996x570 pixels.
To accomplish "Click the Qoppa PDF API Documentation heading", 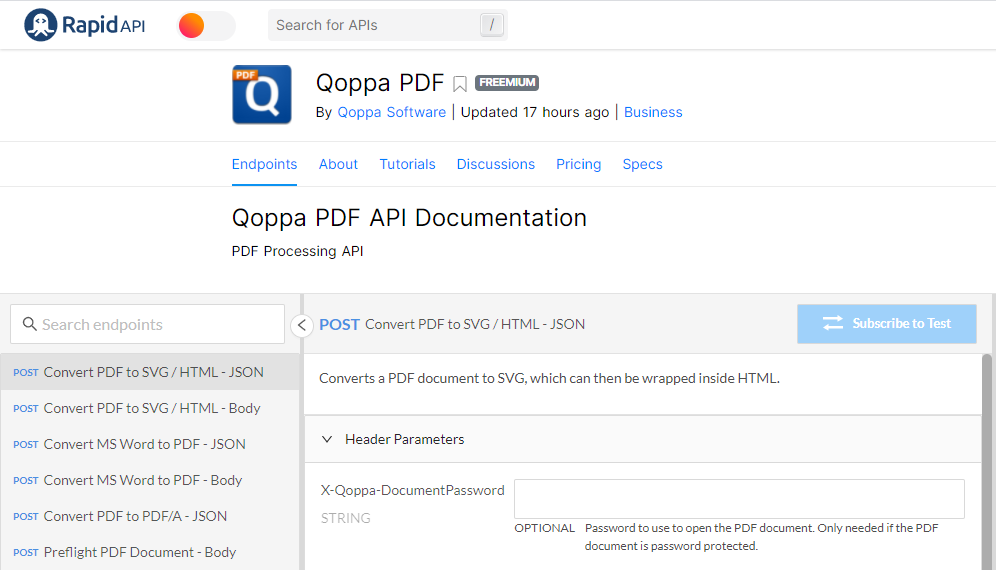I will pyautogui.click(x=409, y=217).
